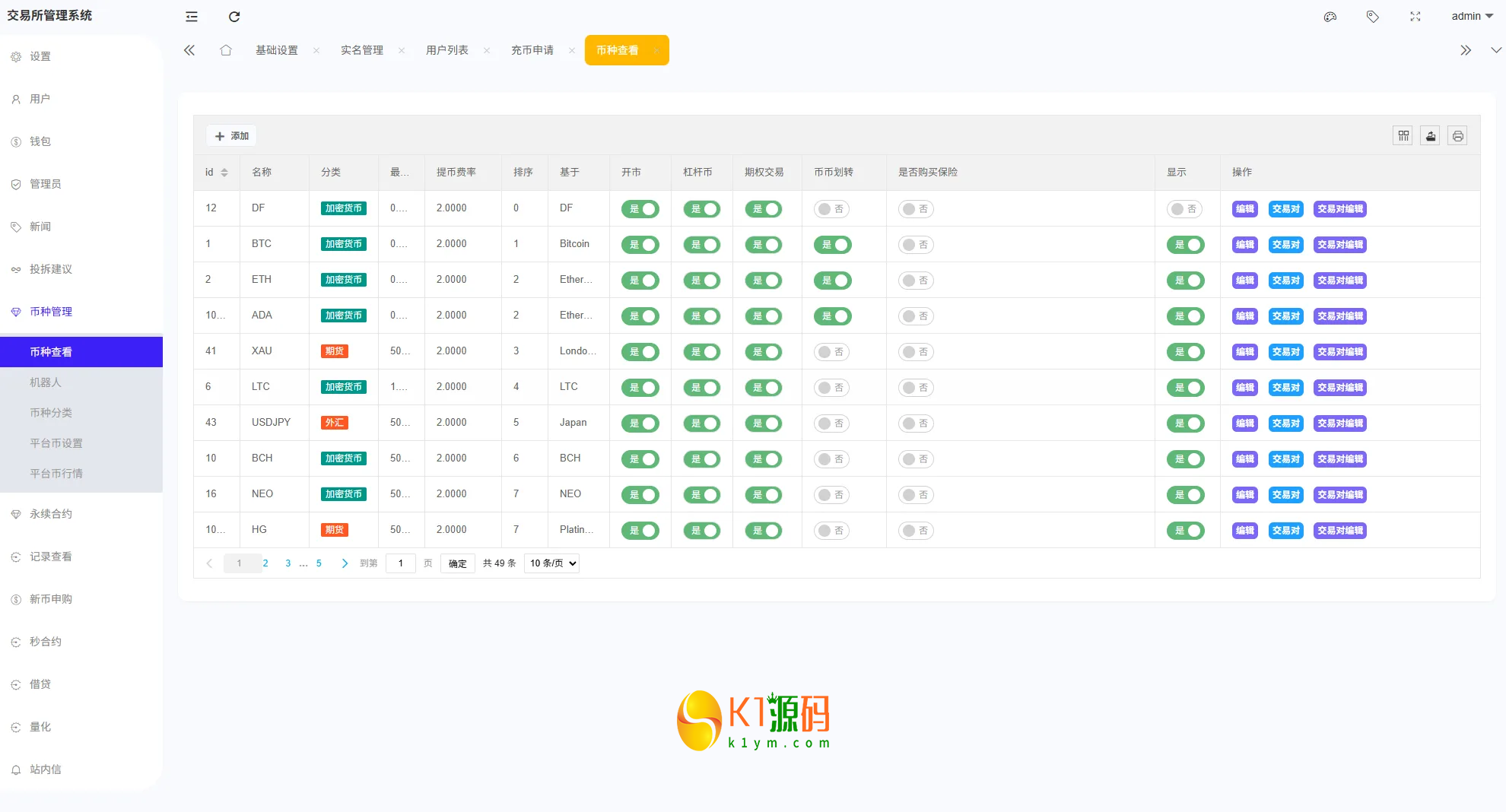Click the export table icon
This screenshot has width=1506, height=812.
point(1430,136)
